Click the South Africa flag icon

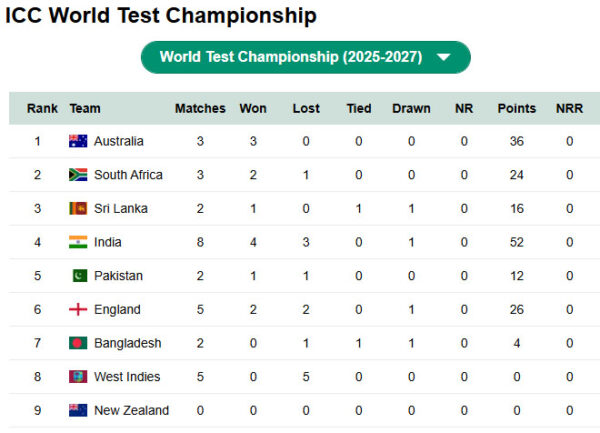click(78, 175)
